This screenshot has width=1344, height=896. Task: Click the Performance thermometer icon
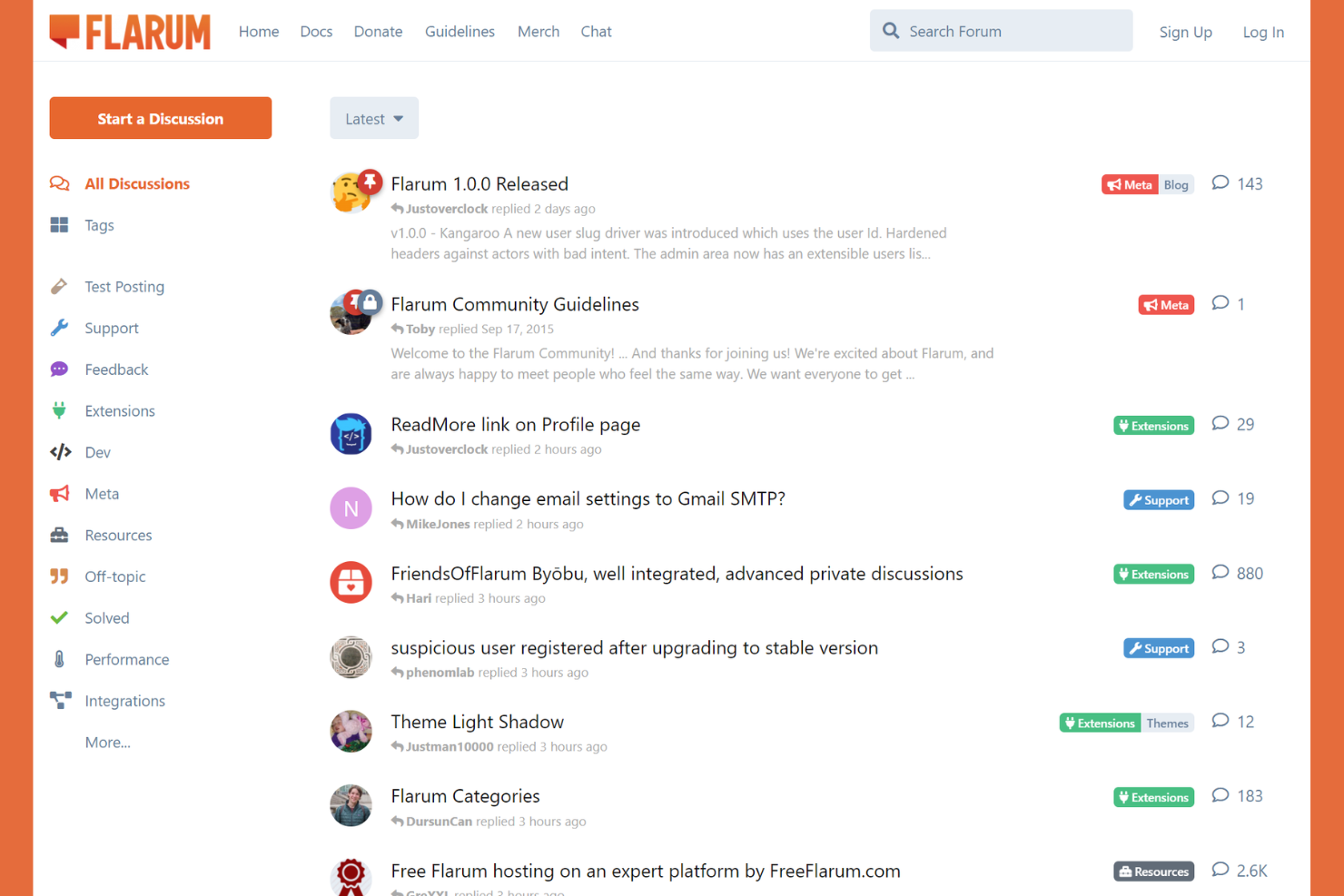coord(60,659)
